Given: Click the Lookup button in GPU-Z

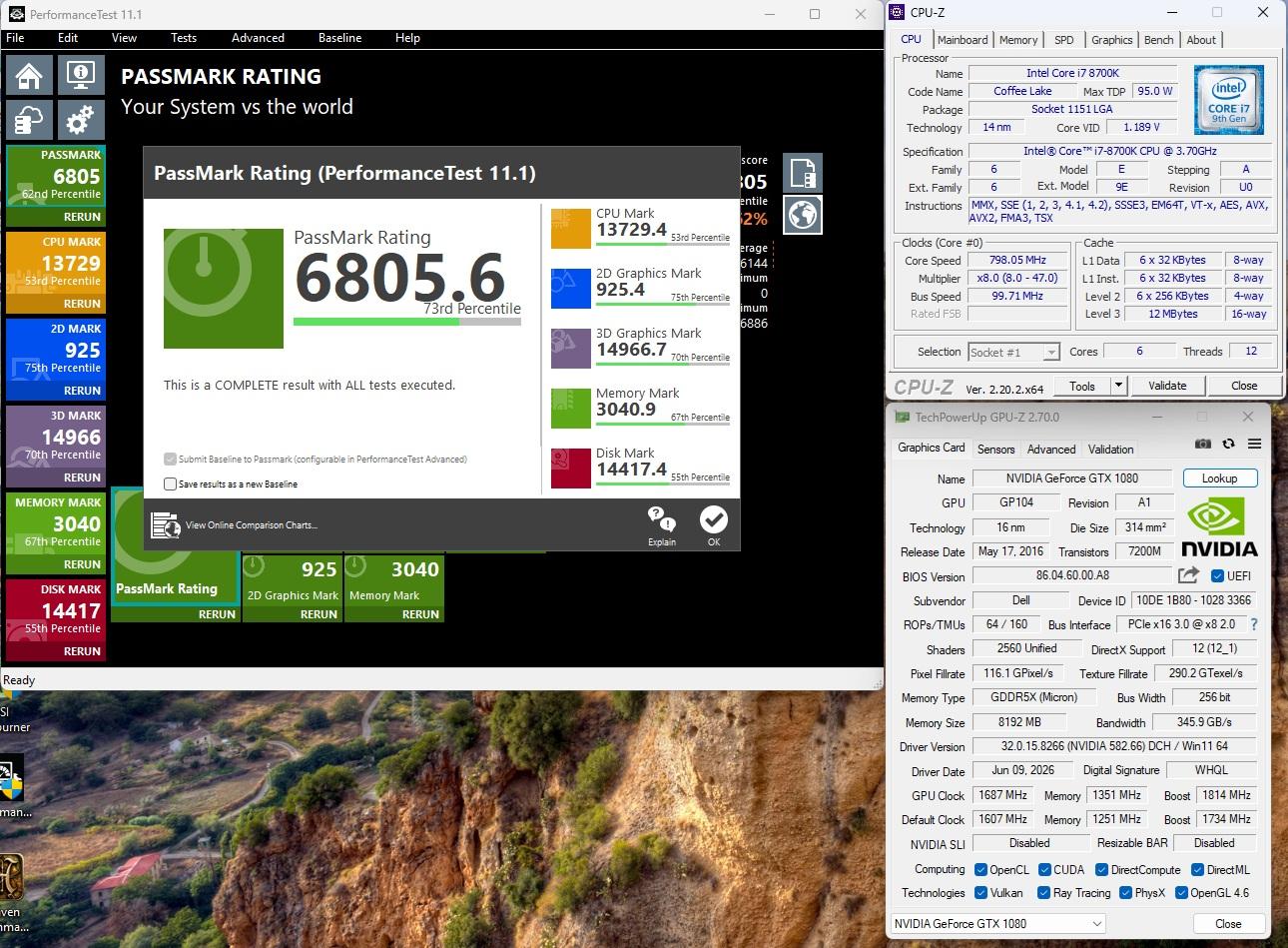Looking at the screenshot, I should pos(1219,478).
